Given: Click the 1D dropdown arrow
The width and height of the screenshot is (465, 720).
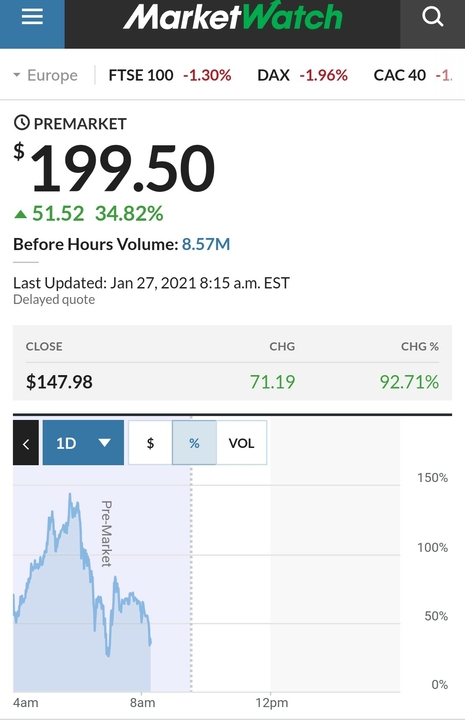Looking at the screenshot, I should (105, 443).
